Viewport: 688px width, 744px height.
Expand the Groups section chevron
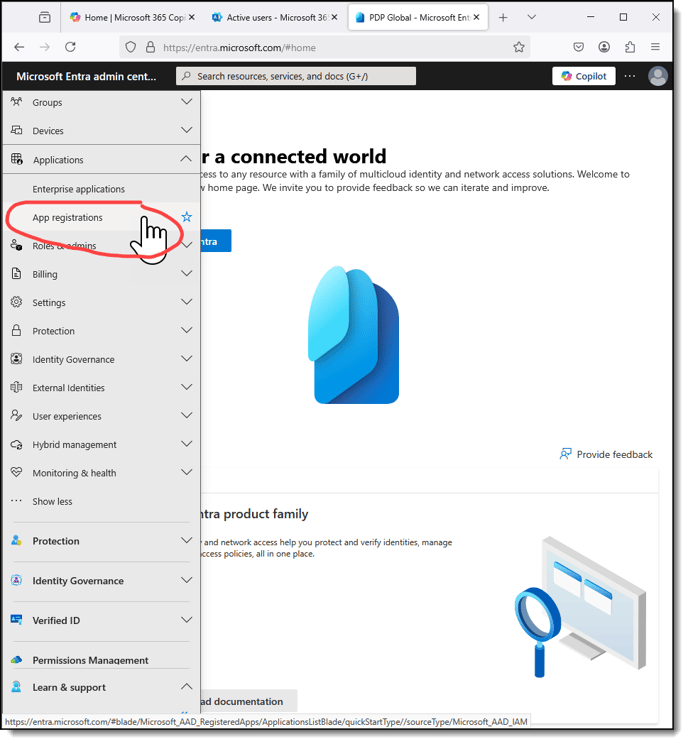[x=187, y=102]
